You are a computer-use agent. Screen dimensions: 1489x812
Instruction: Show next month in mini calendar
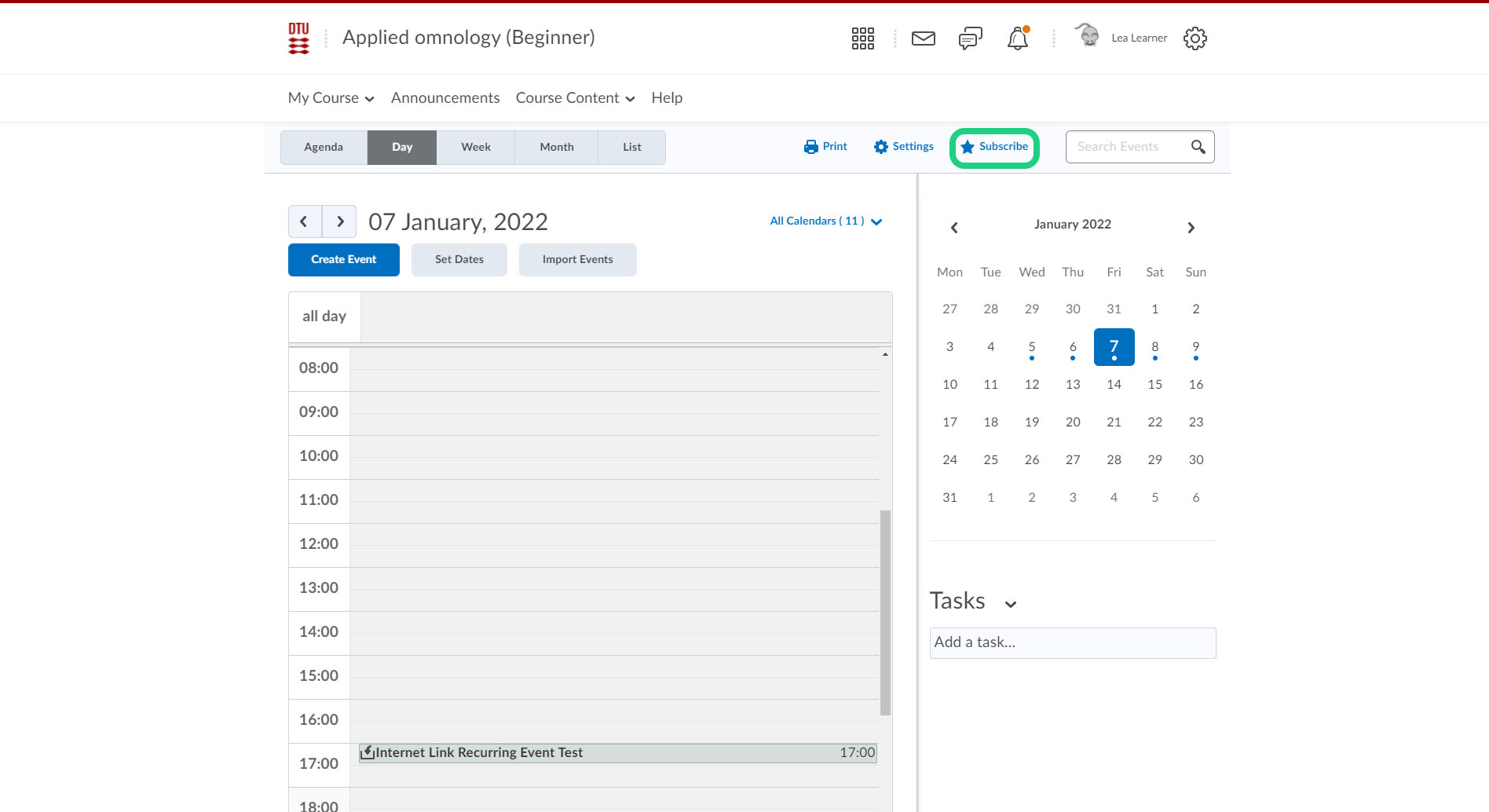point(1191,228)
